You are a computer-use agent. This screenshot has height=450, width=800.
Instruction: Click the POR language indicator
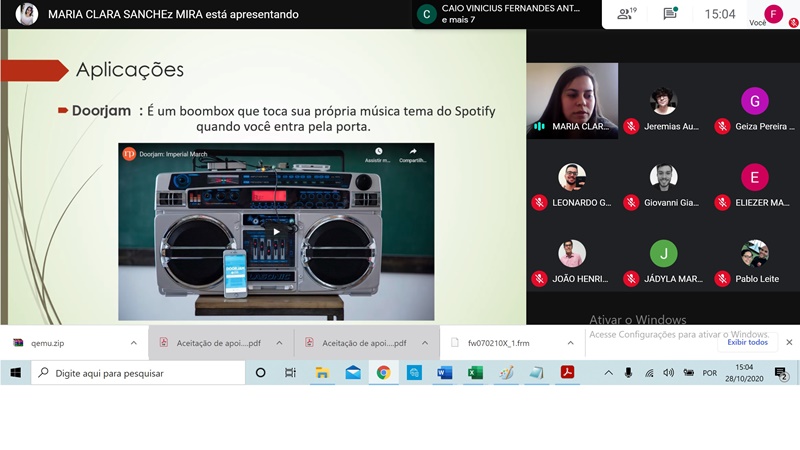point(710,373)
